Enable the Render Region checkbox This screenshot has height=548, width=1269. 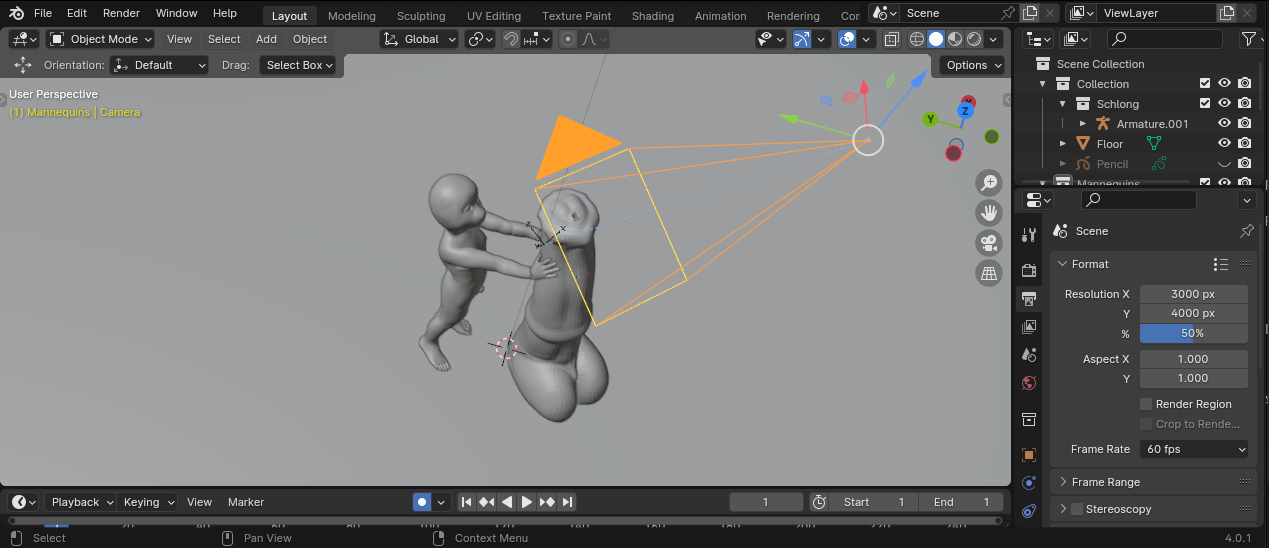[x=1146, y=404]
